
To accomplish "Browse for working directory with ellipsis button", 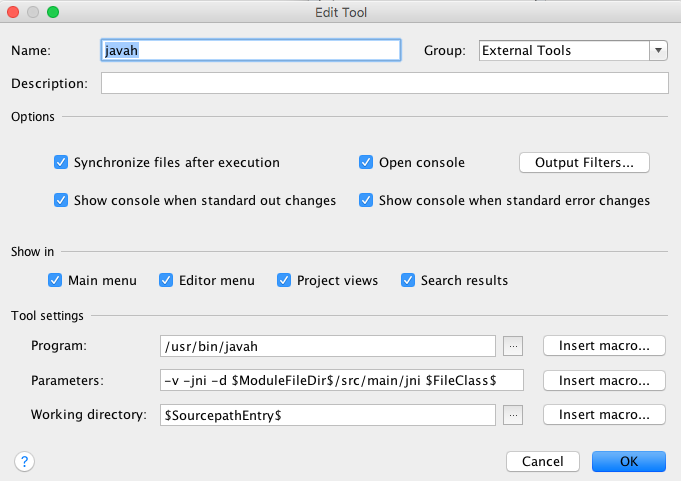I will pyautogui.click(x=513, y=414).
